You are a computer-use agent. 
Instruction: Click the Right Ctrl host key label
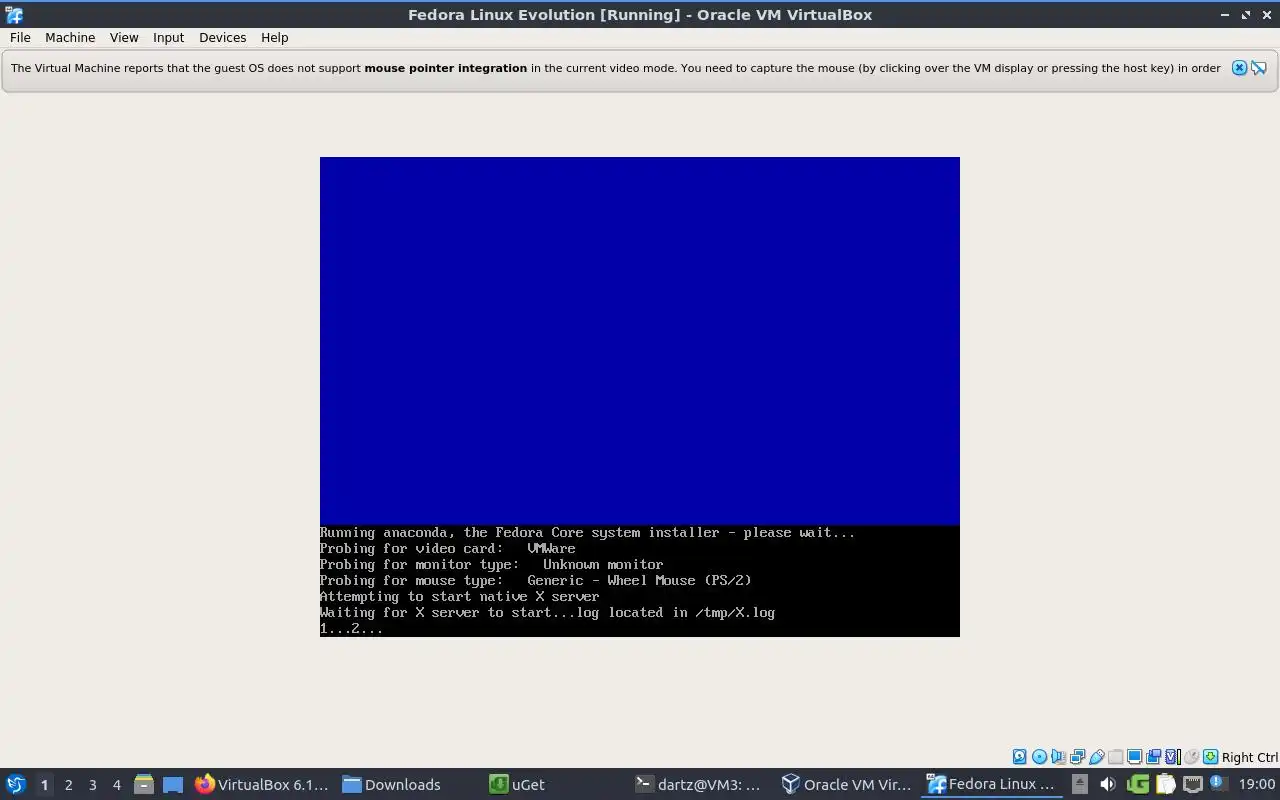[1250, 757]
